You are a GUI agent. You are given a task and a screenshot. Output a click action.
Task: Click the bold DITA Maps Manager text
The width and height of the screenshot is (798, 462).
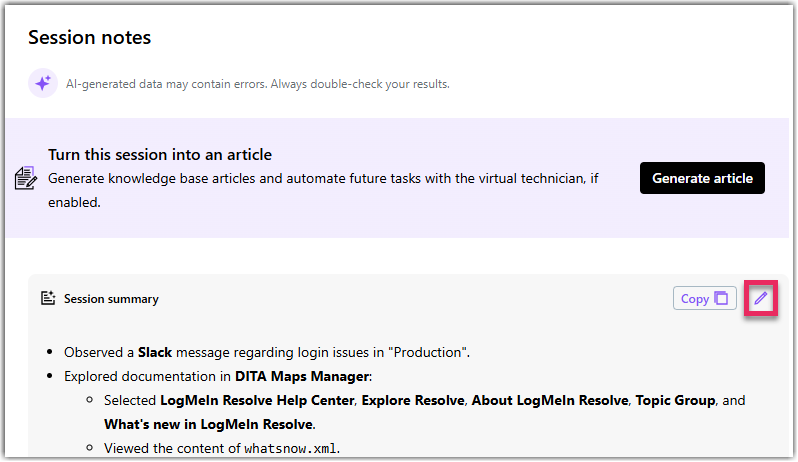(289, 376)
